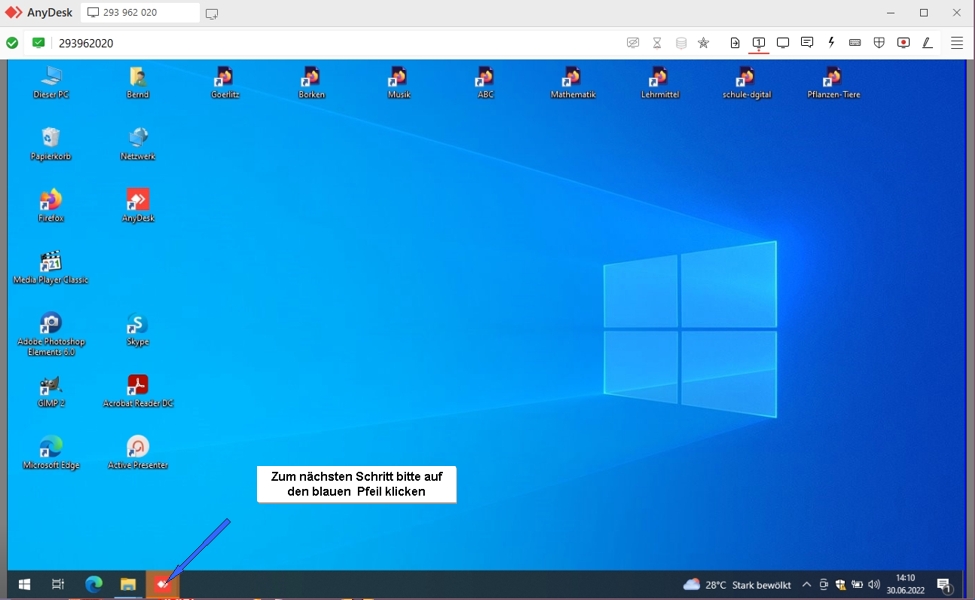Click the shield Permissions icon

click(x=879, y=43)
